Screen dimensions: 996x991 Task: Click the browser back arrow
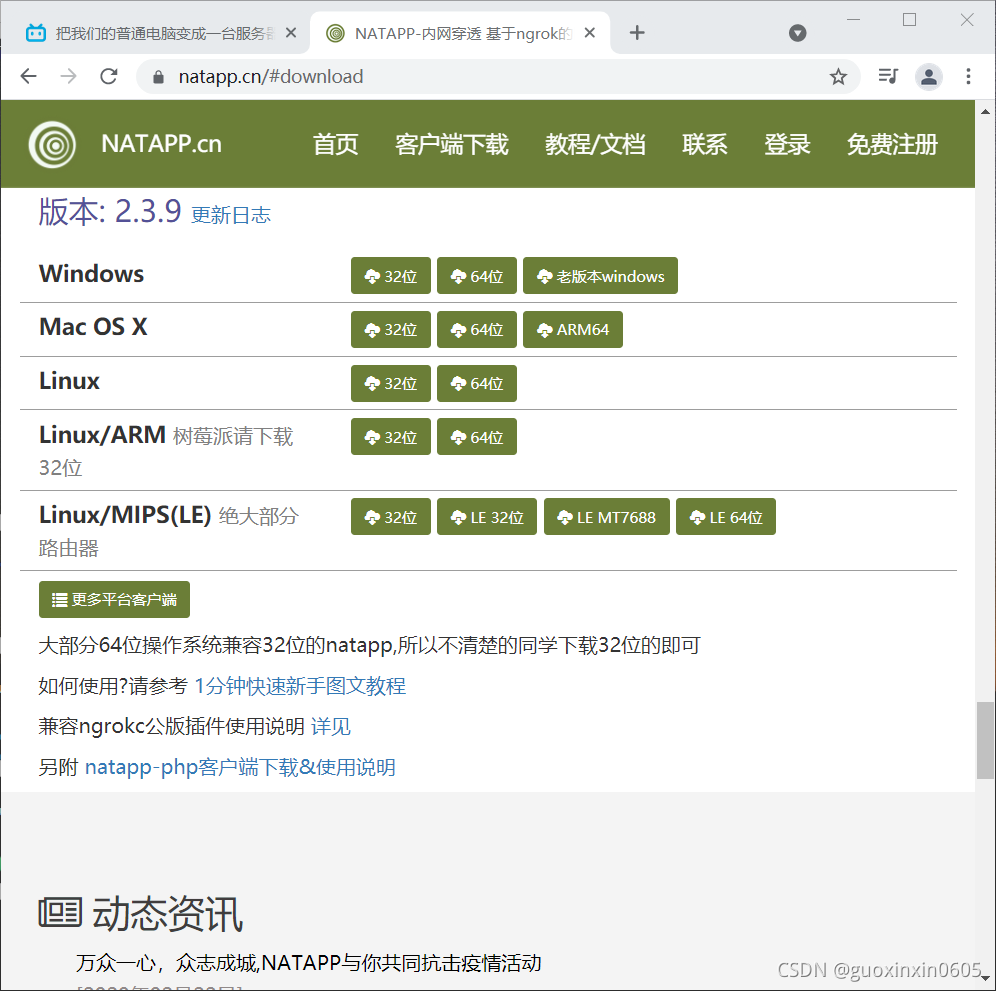pos(29,76)
